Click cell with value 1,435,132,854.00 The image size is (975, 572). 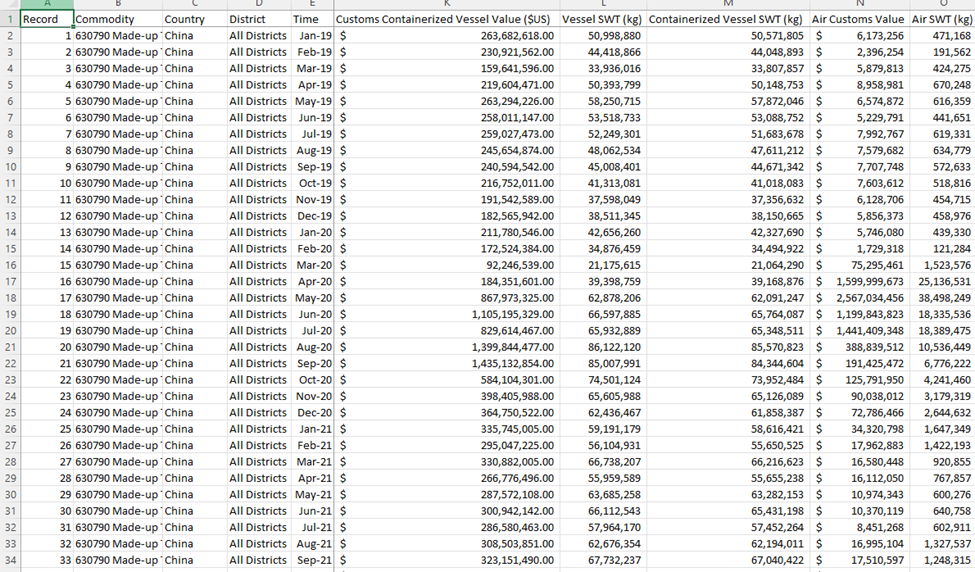coord(446,364)
